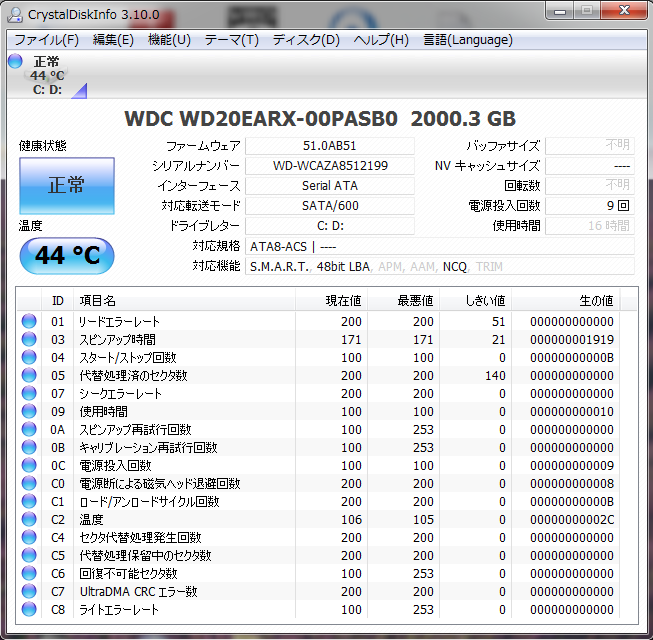The height and width of the screenshot is (640, 653).
Task: Open the ディスク(D) menu
Action: (306, 40)
